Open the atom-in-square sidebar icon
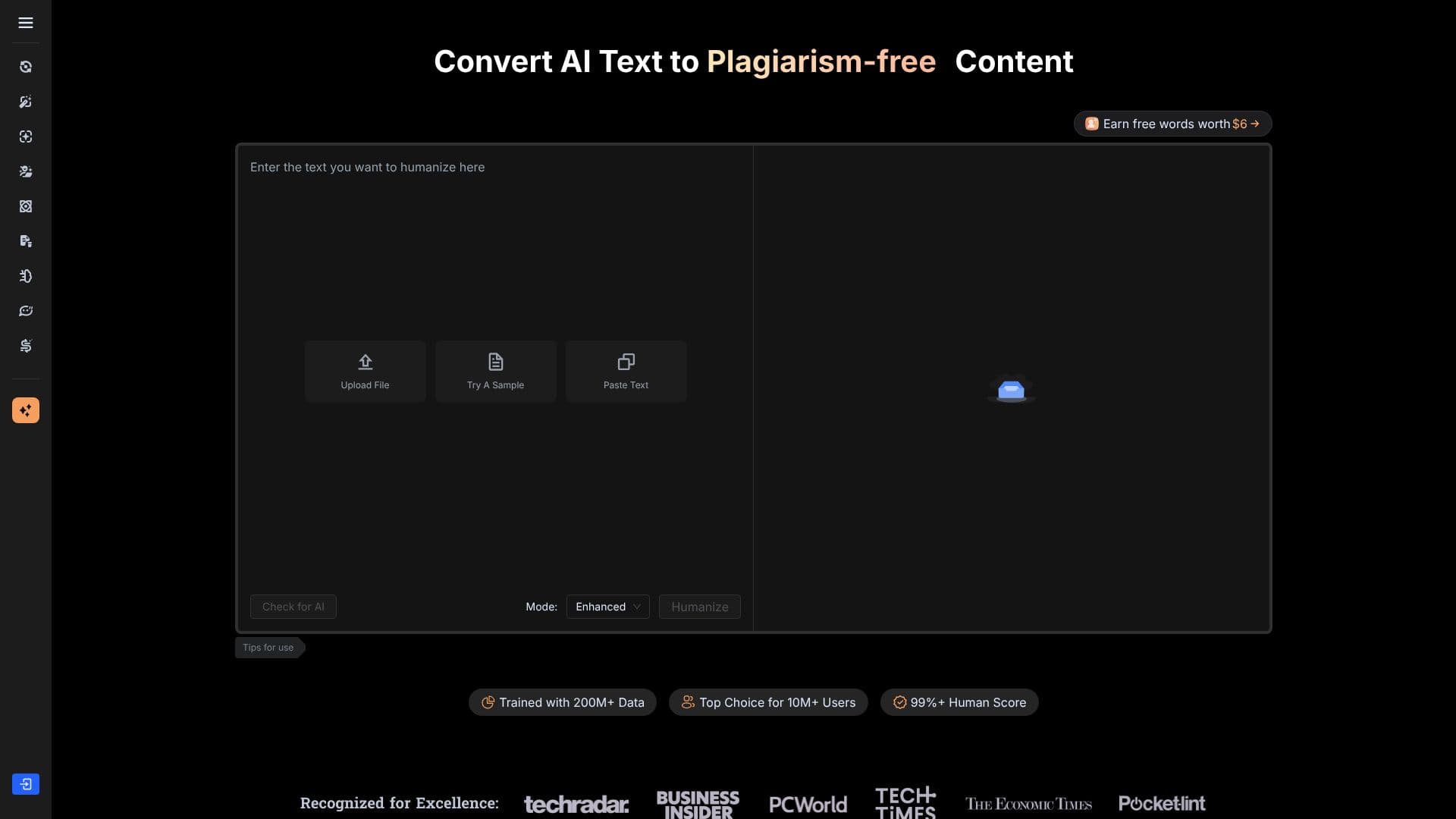 pyautogui.click(x=26, y=206)
